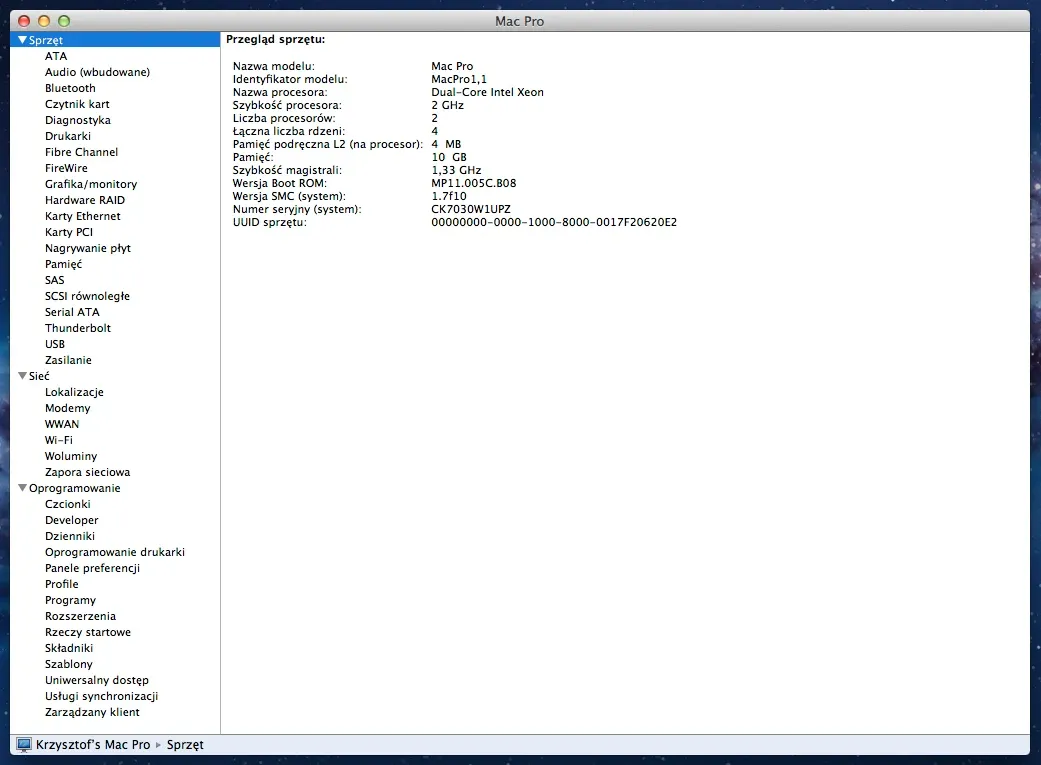1041x765 pixels.
Task: Select ATA in the sidebar
Action: (x=56, y=56)
